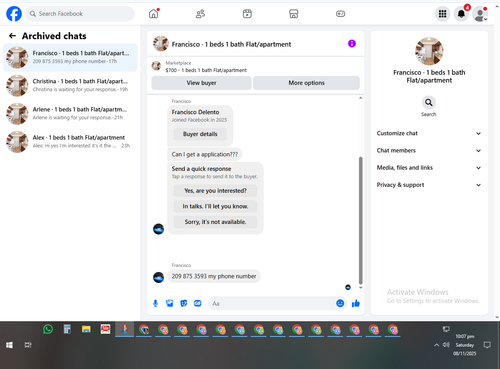Choose a sticker icon in composer
The width and height of the screenshot is (500, 369).
(x=184, y=303)
